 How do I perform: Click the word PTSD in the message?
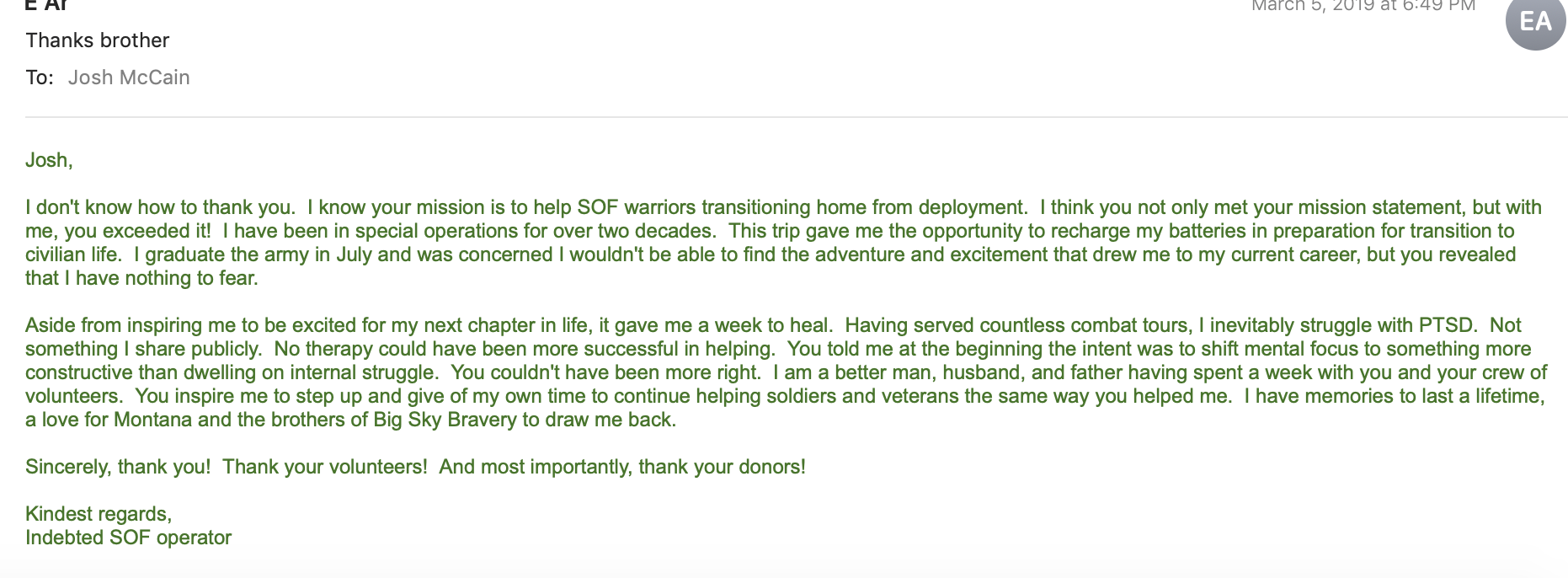pyautogui.click(x=1447, y=325)
